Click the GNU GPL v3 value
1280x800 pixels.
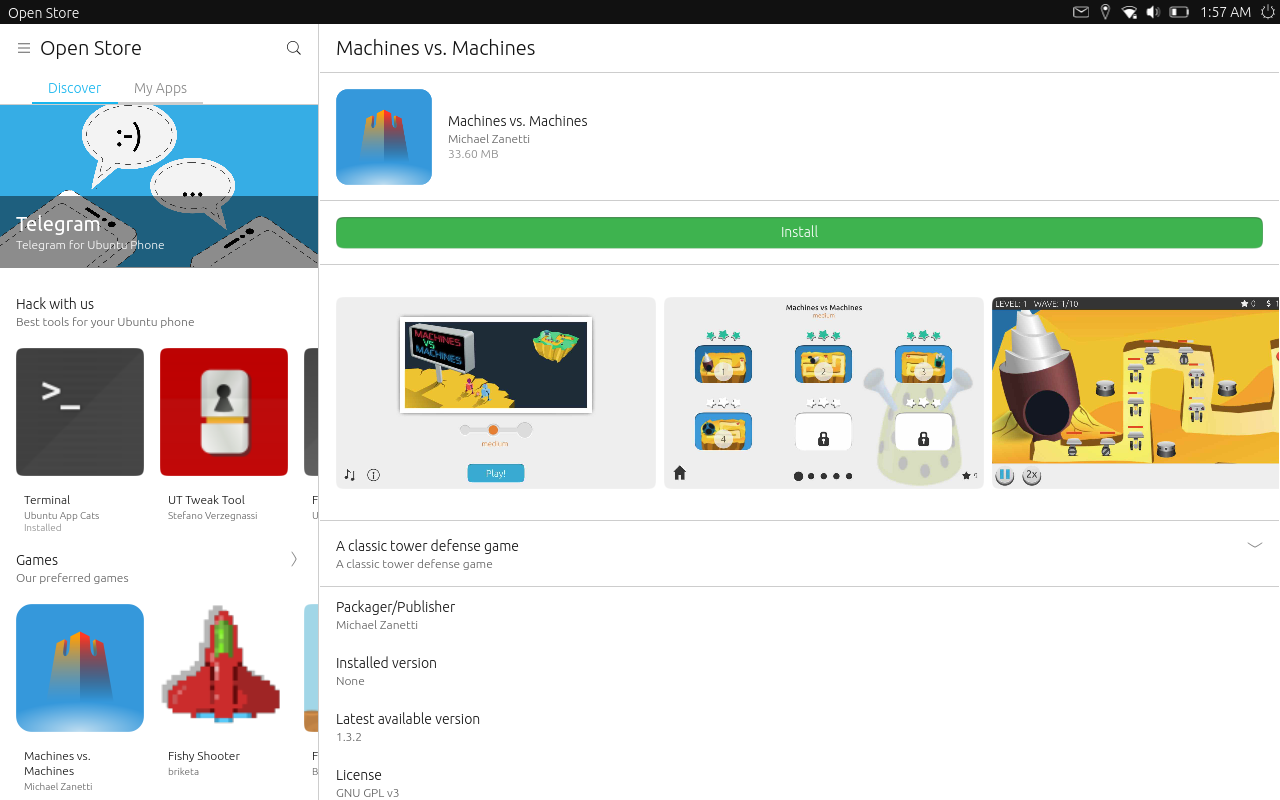[367, 793]
